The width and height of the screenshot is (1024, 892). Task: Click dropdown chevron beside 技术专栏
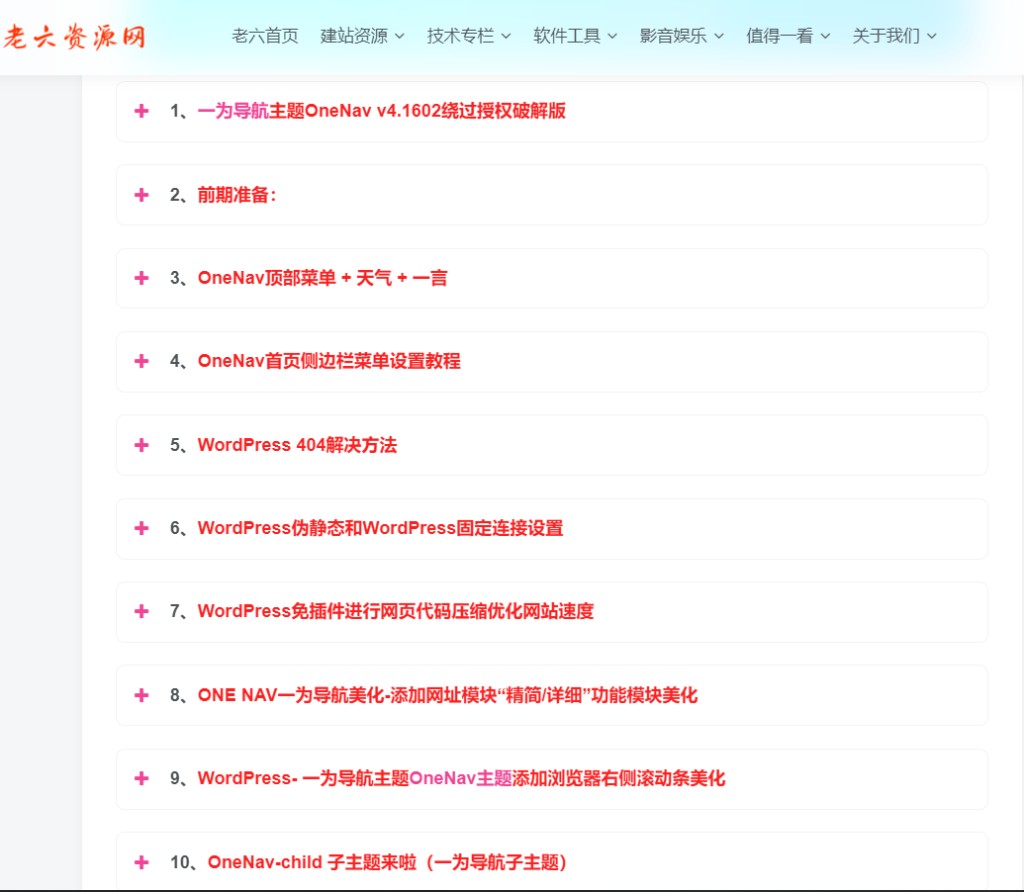tap(506, 37)
